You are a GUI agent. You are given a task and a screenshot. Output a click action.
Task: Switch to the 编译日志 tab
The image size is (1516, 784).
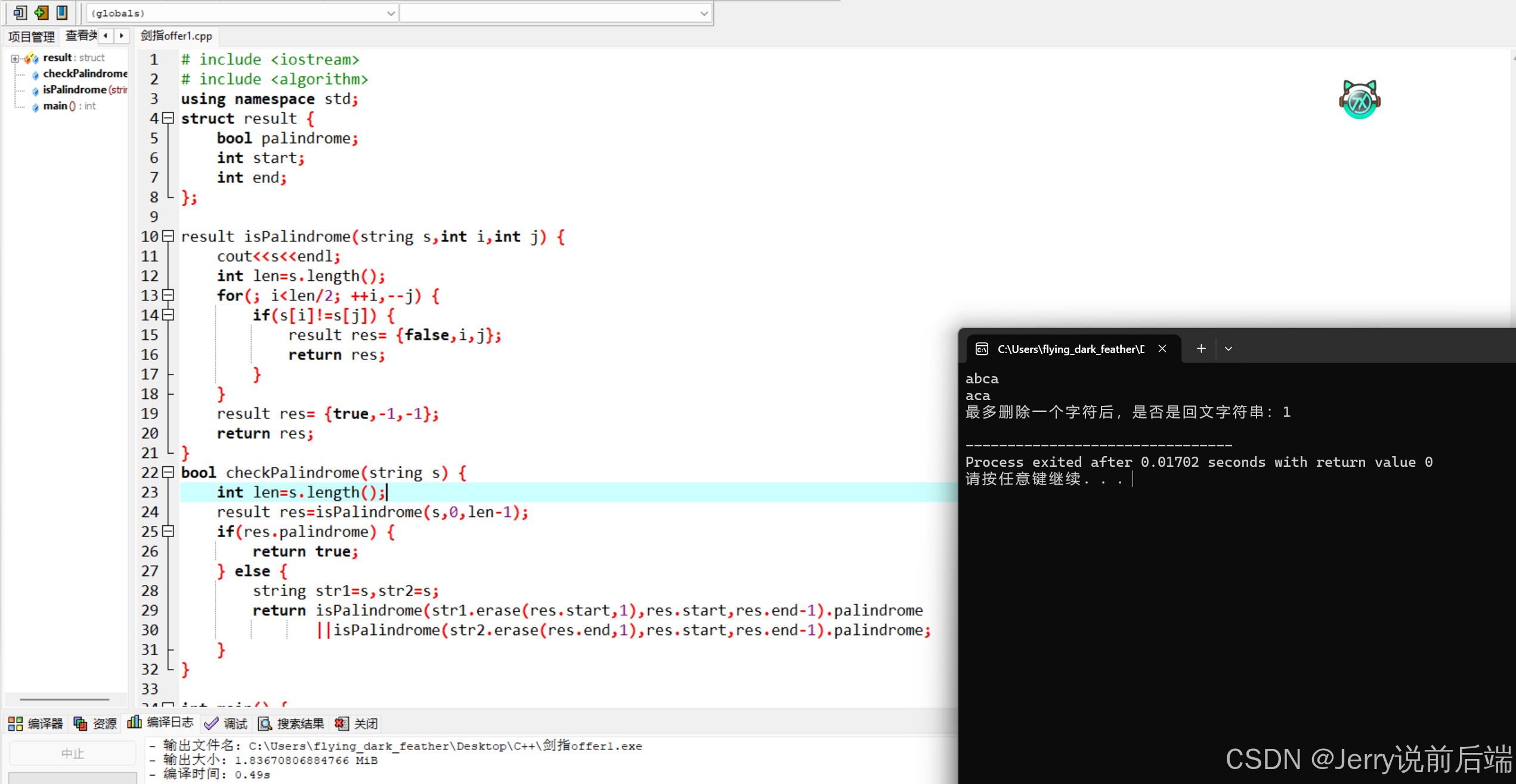click(160, 723)
